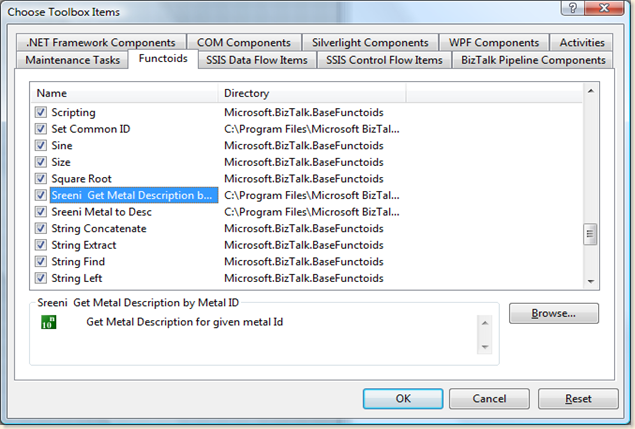Click the green functoid icon in description panel

point(47,322)
